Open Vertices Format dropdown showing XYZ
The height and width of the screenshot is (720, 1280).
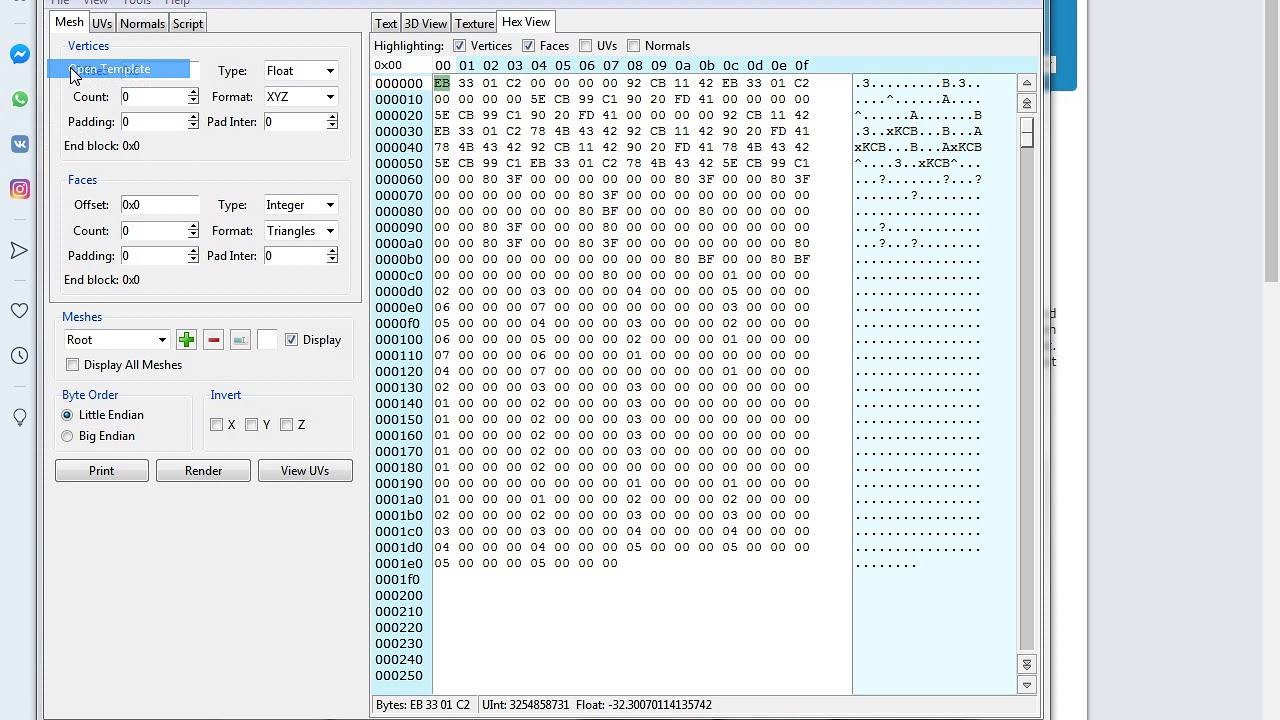coord(300,97)
